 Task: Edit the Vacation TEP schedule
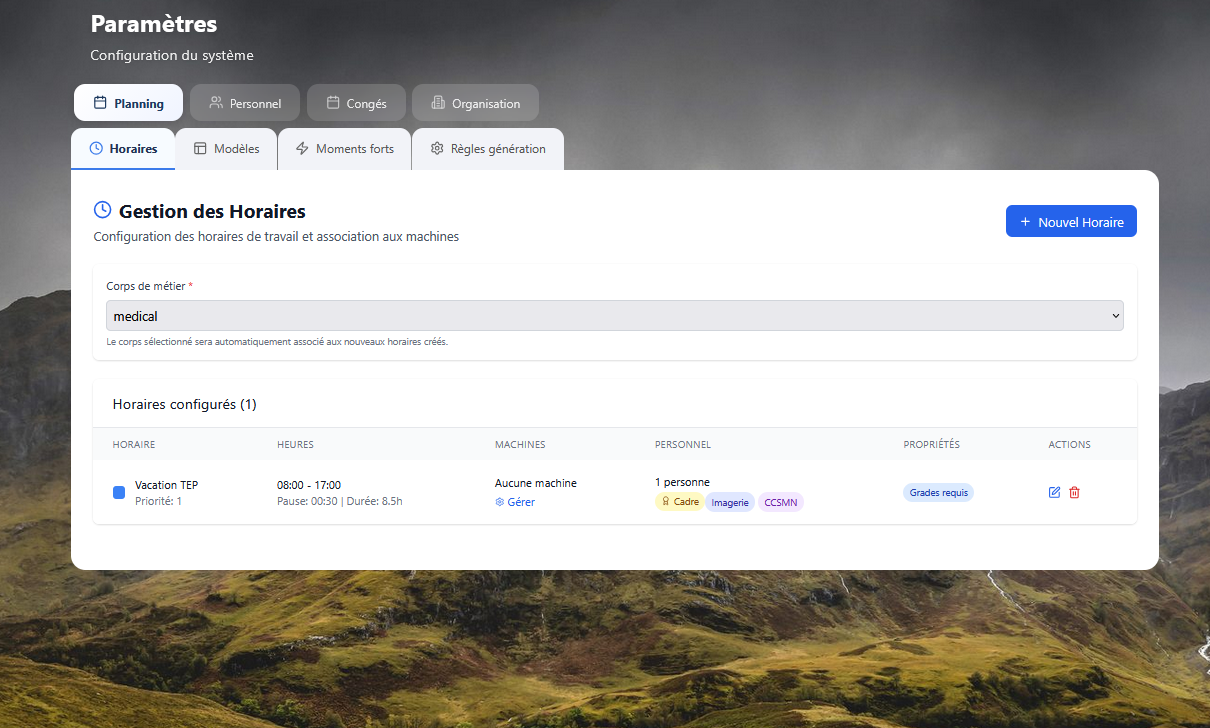point(1054,493)
